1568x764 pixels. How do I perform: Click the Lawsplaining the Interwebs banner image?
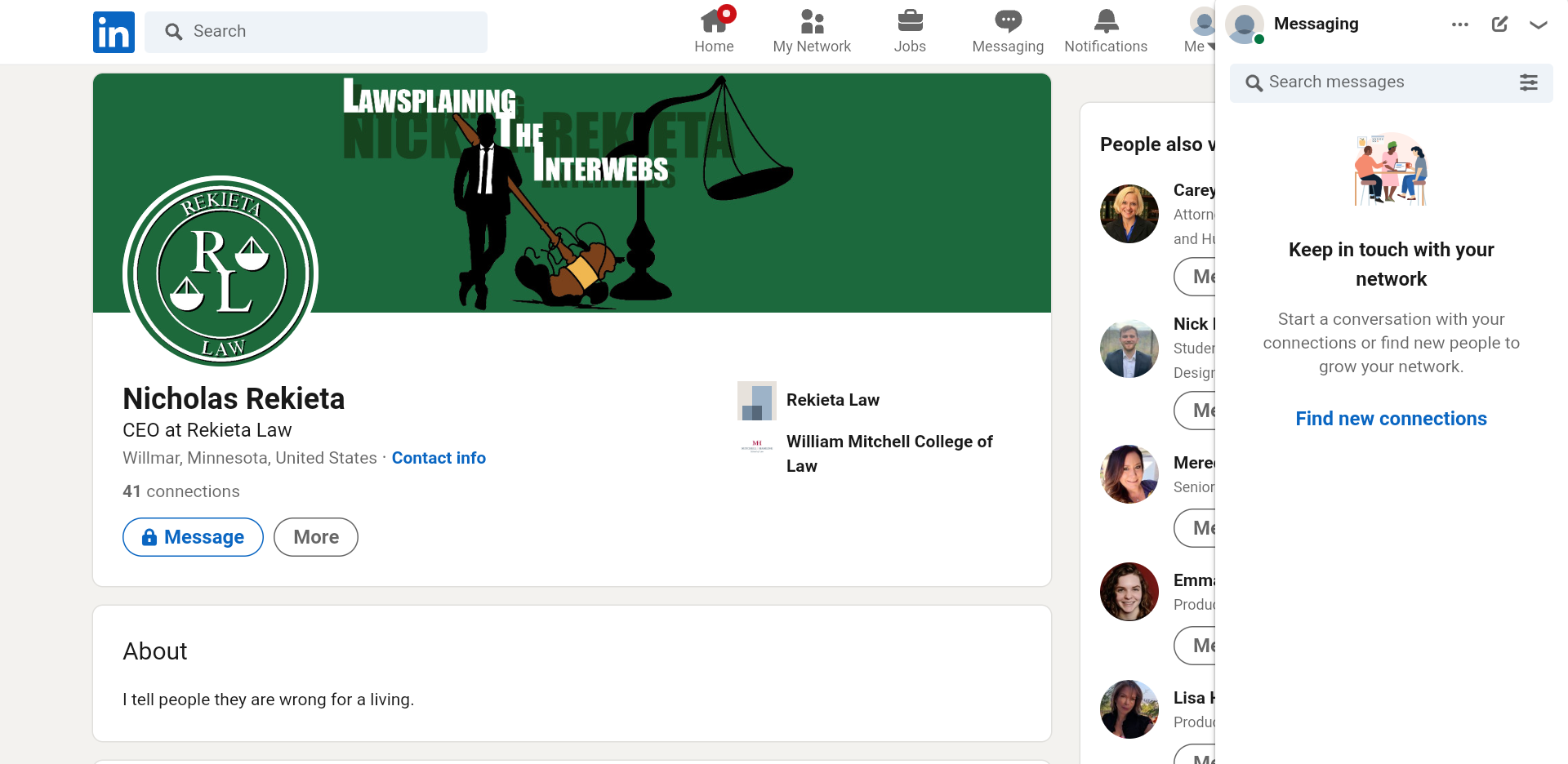(572, 193)
